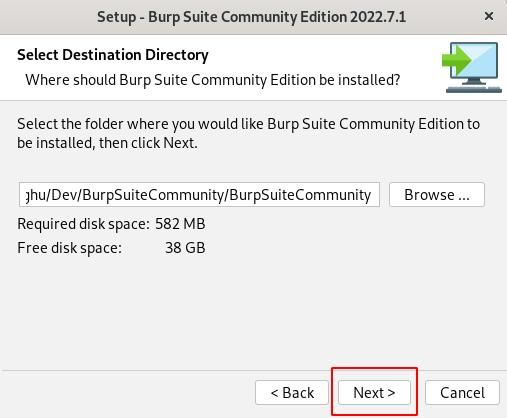Click the Next > button
This screenshot has width=507, height=418.
coord(374,392)
